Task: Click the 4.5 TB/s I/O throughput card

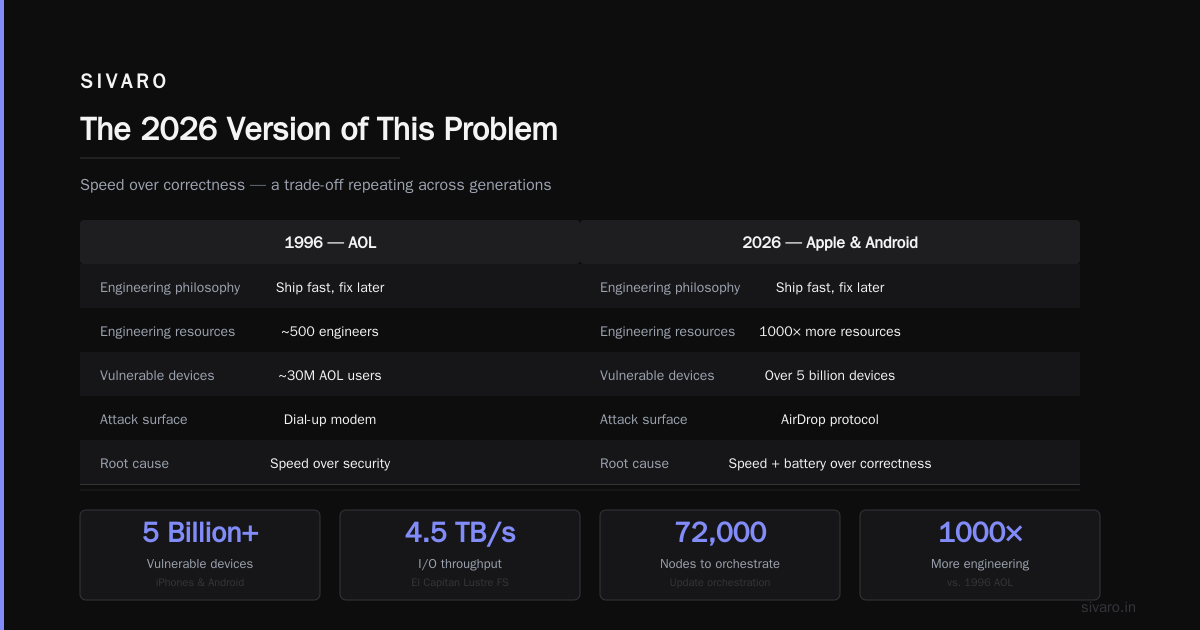Action: [460, 555]
